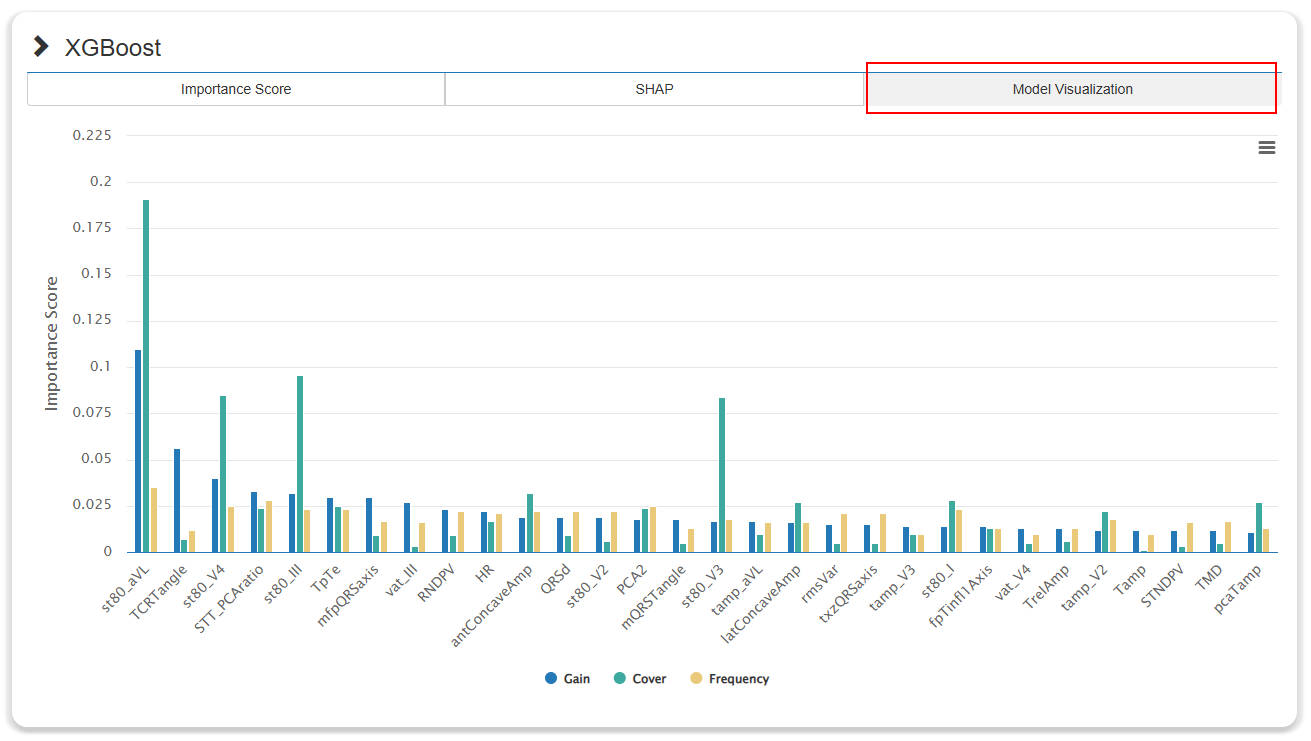Image resolution: width=1311 pixels, height=741 pixels.
Task: Click the green Cover bar for st80_V3
Action: (722, 475)
